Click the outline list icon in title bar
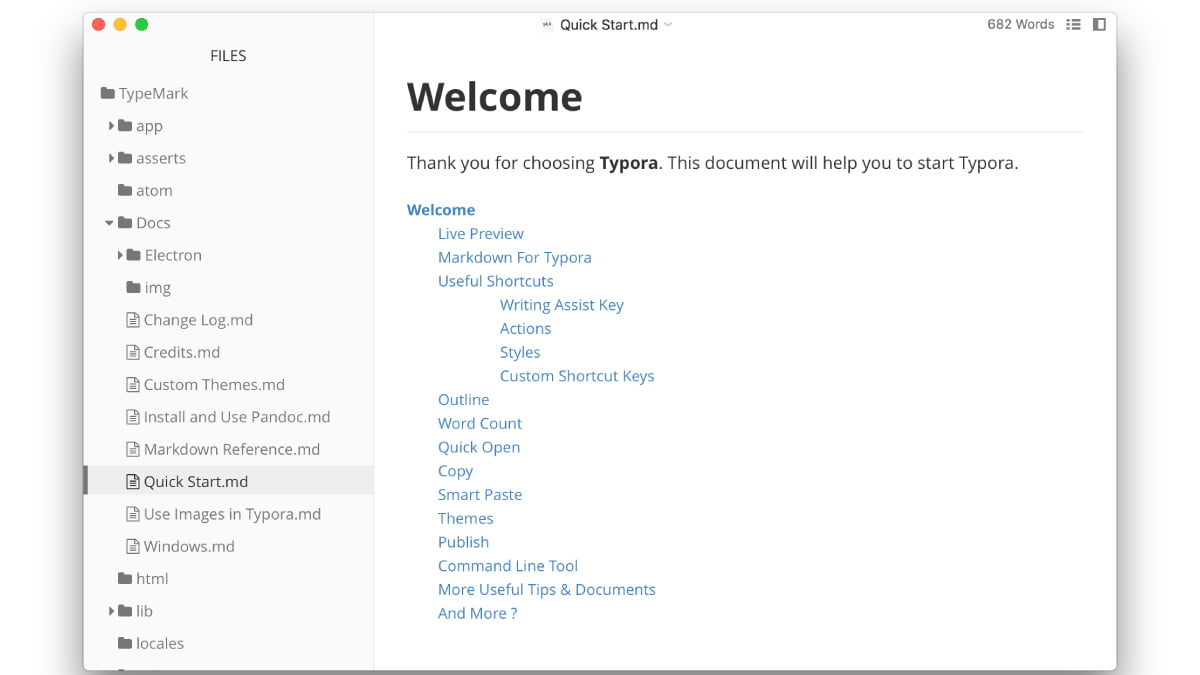The height and width of the screenshot is (675, 1200). pyautogui.click(x=1073, y=25)
